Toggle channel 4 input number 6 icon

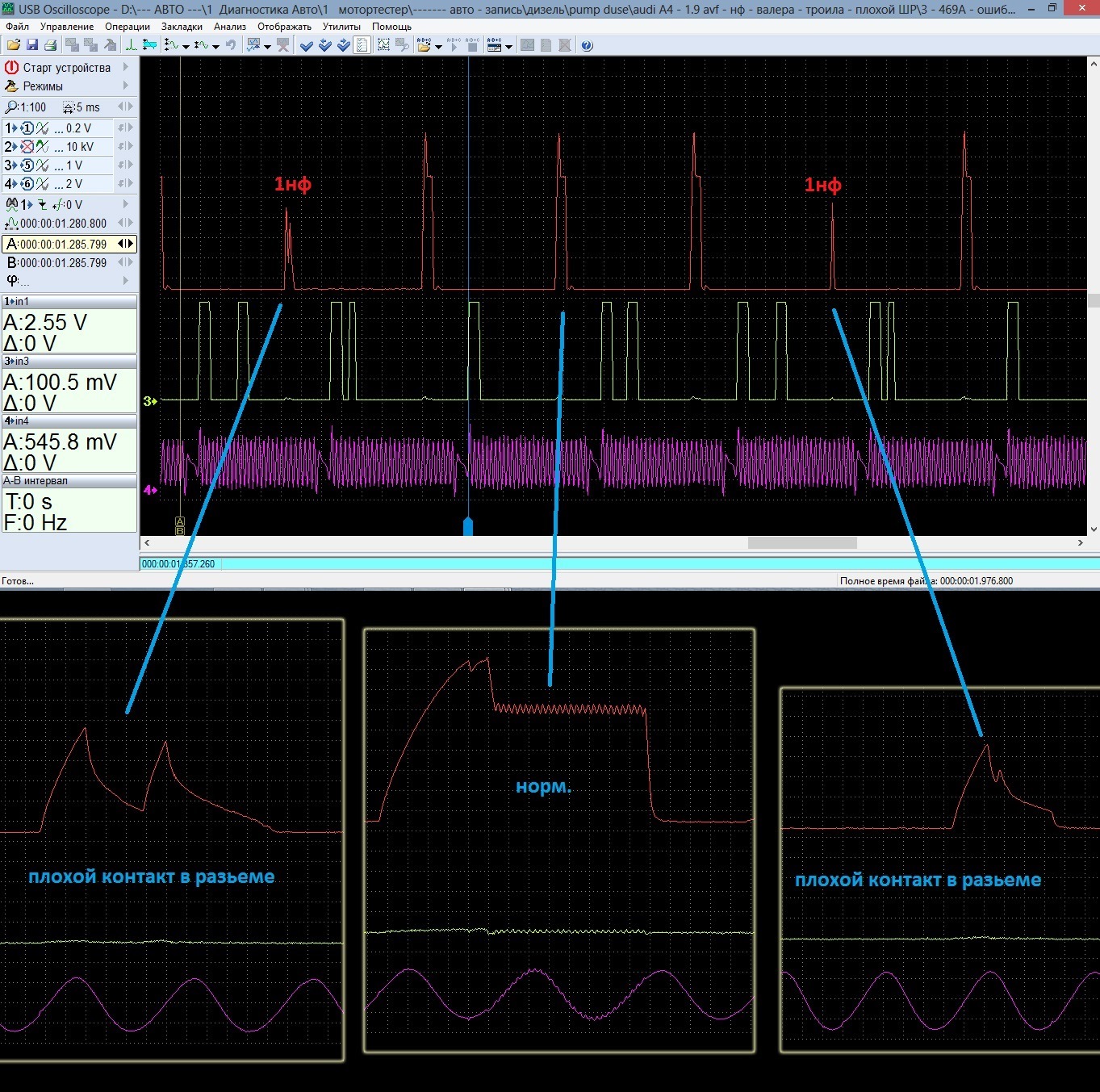(27, 184)
